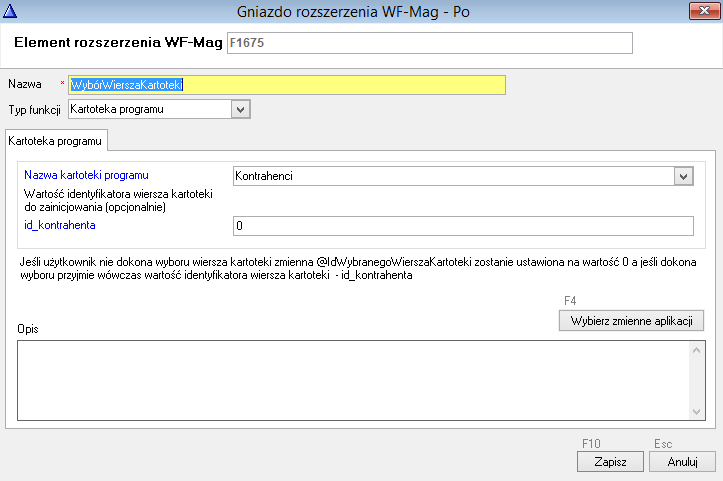
Task: Click the 'Typ funkcji' label
Action: 35,110
